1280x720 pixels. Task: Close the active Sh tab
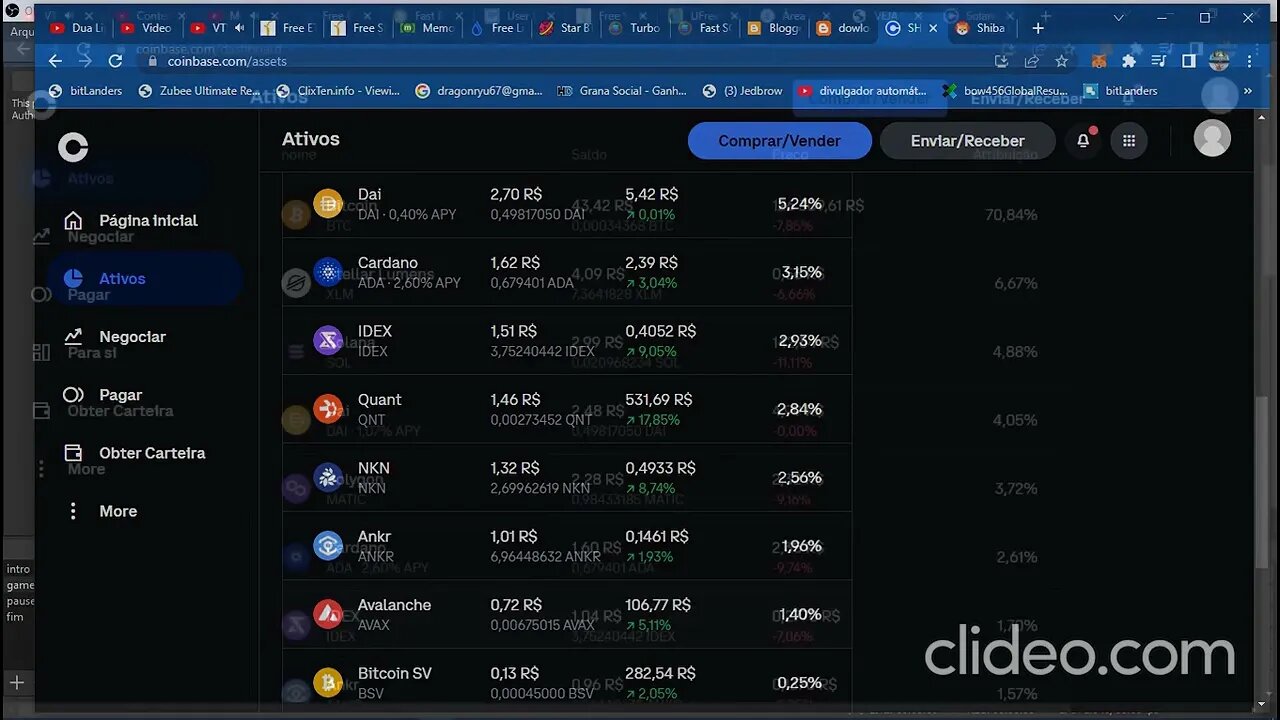pyautogui.click(x=933, y=28)
